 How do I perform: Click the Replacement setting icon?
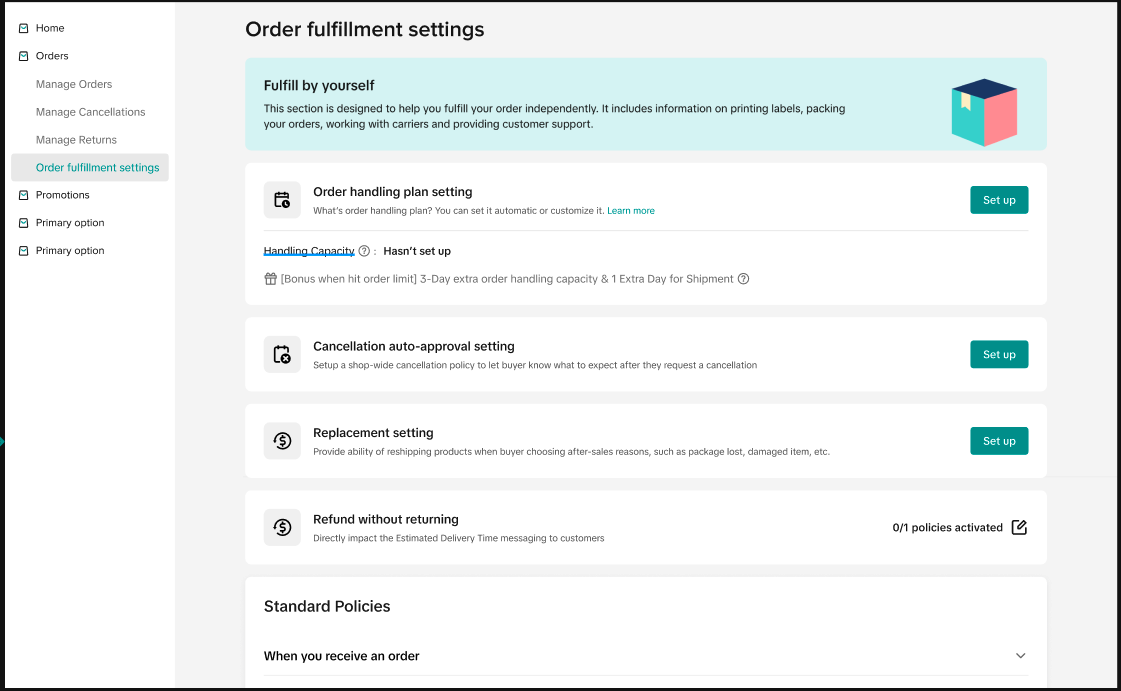point(282,441)
